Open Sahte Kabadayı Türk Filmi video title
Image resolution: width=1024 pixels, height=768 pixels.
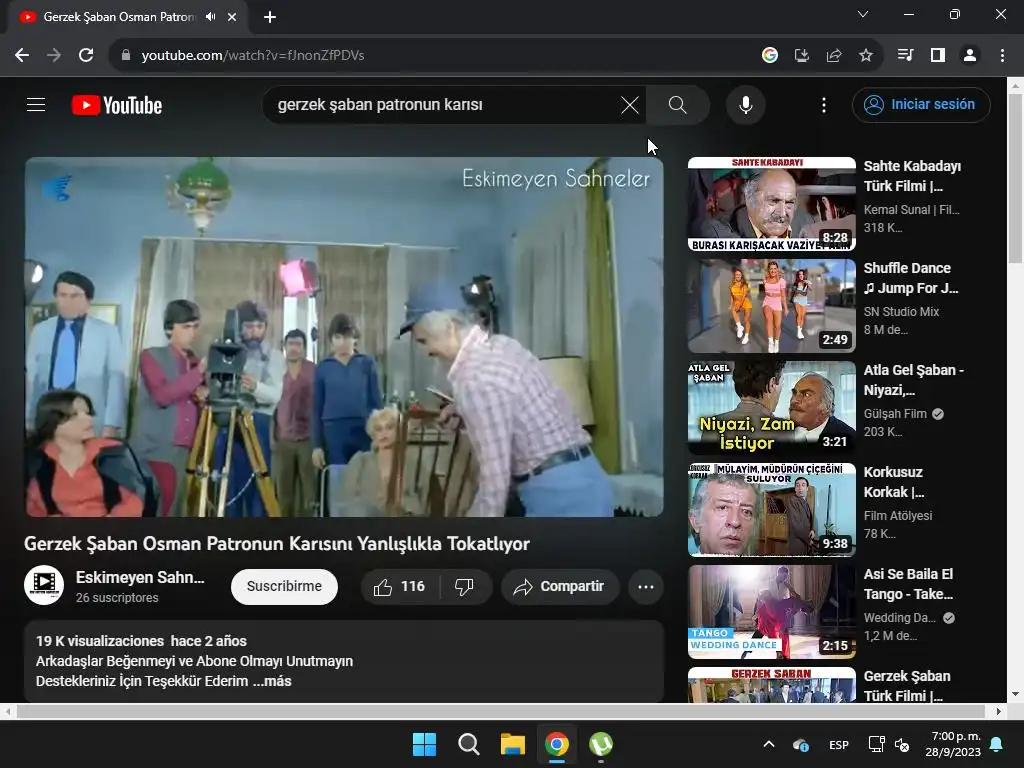pos(912,176)
